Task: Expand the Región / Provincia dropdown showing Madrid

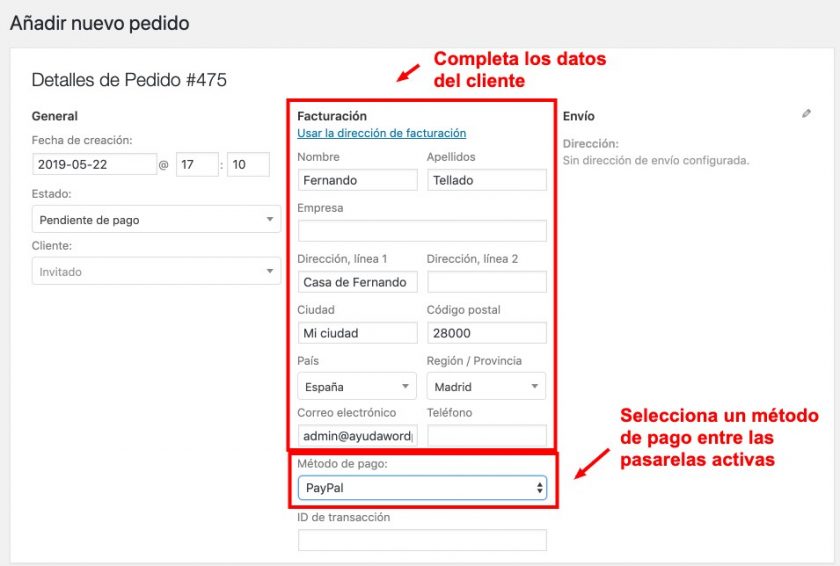Action: pos(487,386)
